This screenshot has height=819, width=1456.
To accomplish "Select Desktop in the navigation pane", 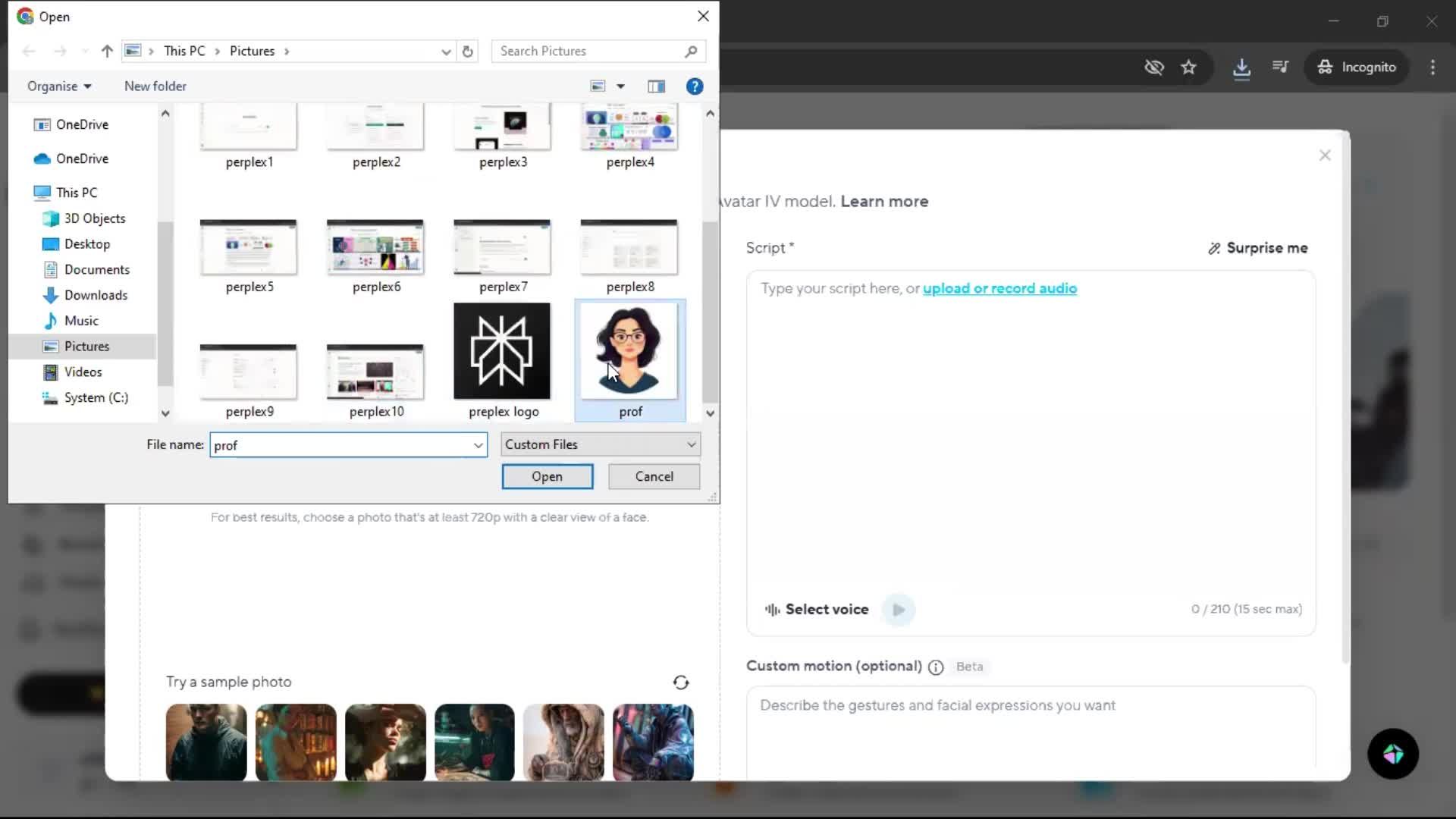I will 86,244.
